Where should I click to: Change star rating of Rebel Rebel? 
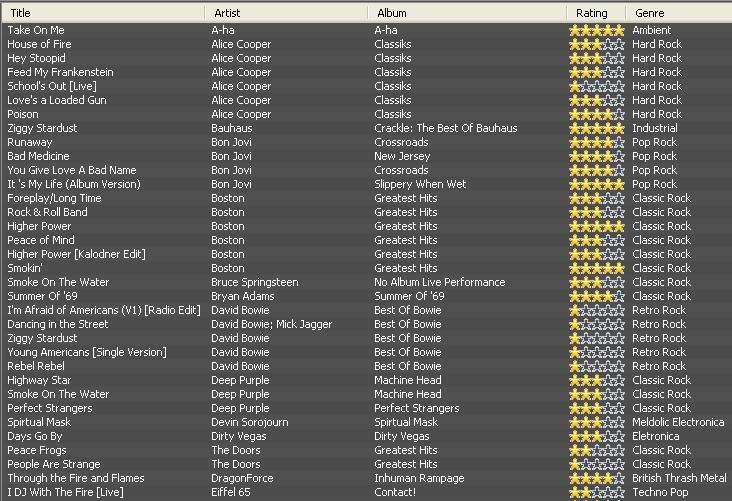click(x=597, y=367)
